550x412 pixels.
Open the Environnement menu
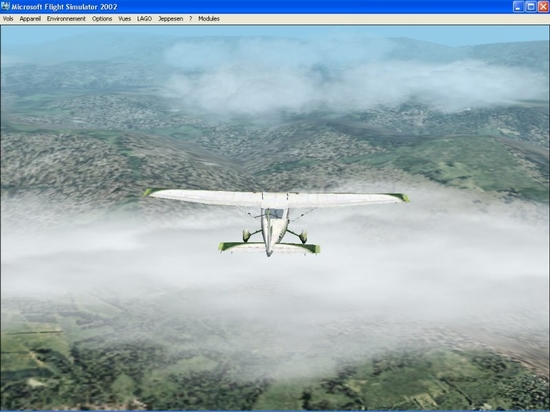tap(66, 19)
